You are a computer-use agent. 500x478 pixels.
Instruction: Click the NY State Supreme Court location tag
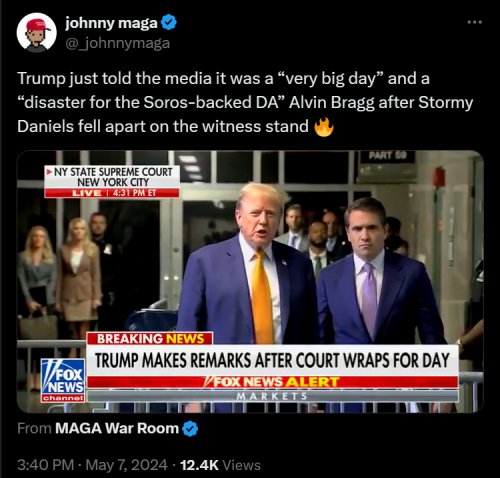pos(112,177)
